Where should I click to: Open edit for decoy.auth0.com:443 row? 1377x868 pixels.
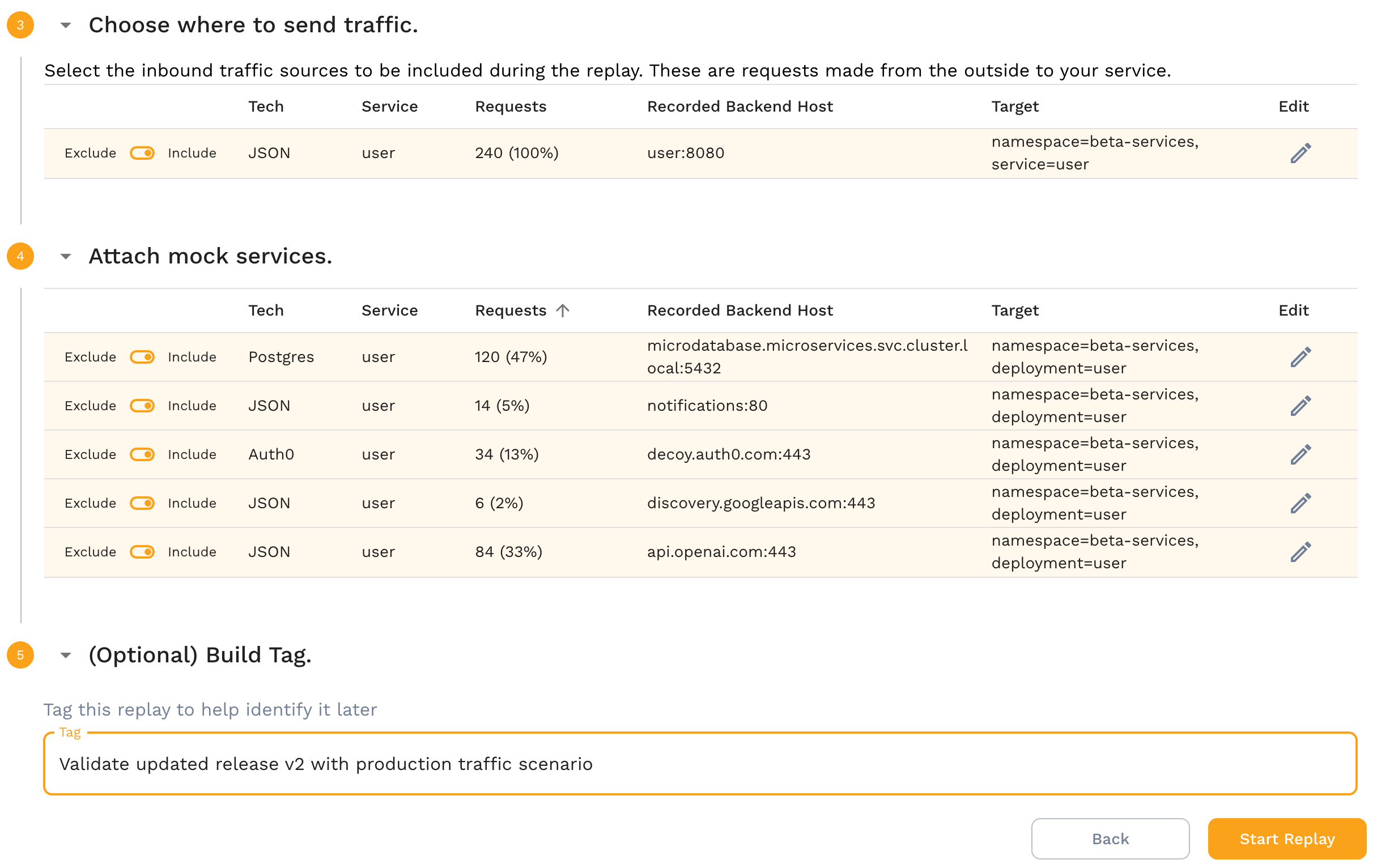click(x=1300, y=454)
